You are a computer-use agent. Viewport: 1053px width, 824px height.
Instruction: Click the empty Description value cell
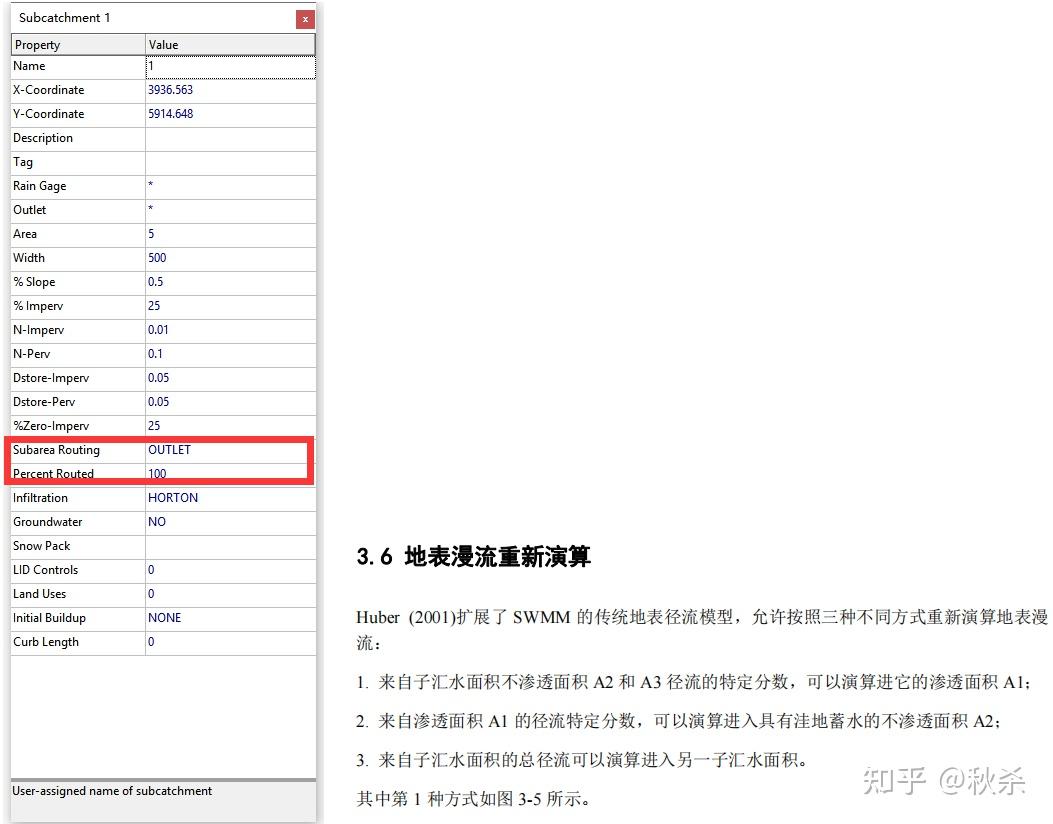pos(230,138)
